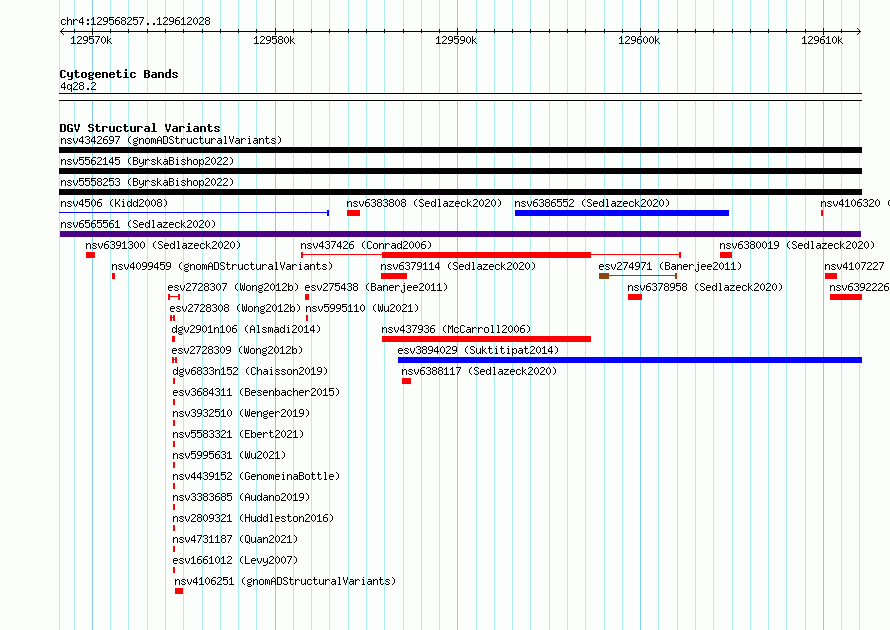
Task: Click the 129600k ruler position
Action: 639,40
